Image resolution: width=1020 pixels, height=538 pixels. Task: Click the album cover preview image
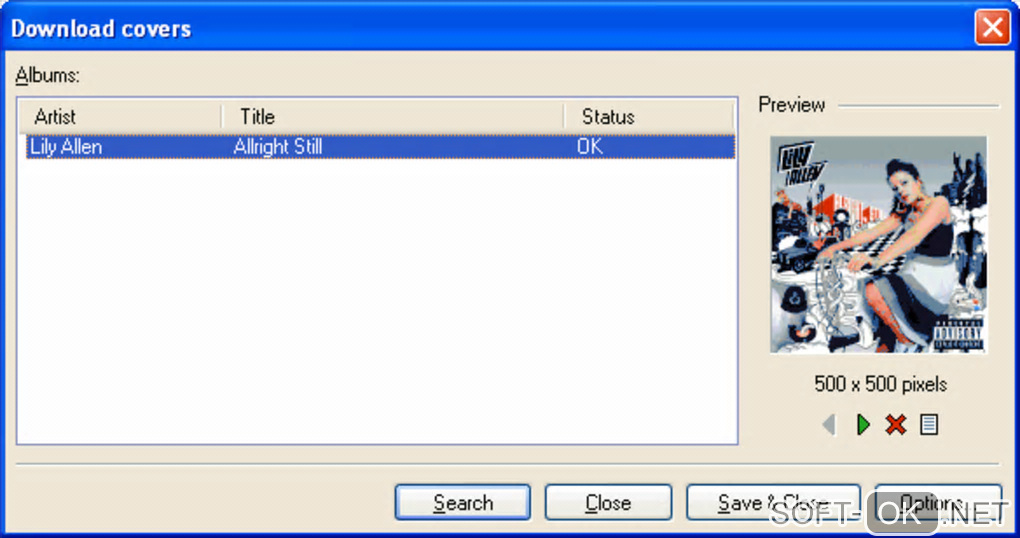coord(878,245)
